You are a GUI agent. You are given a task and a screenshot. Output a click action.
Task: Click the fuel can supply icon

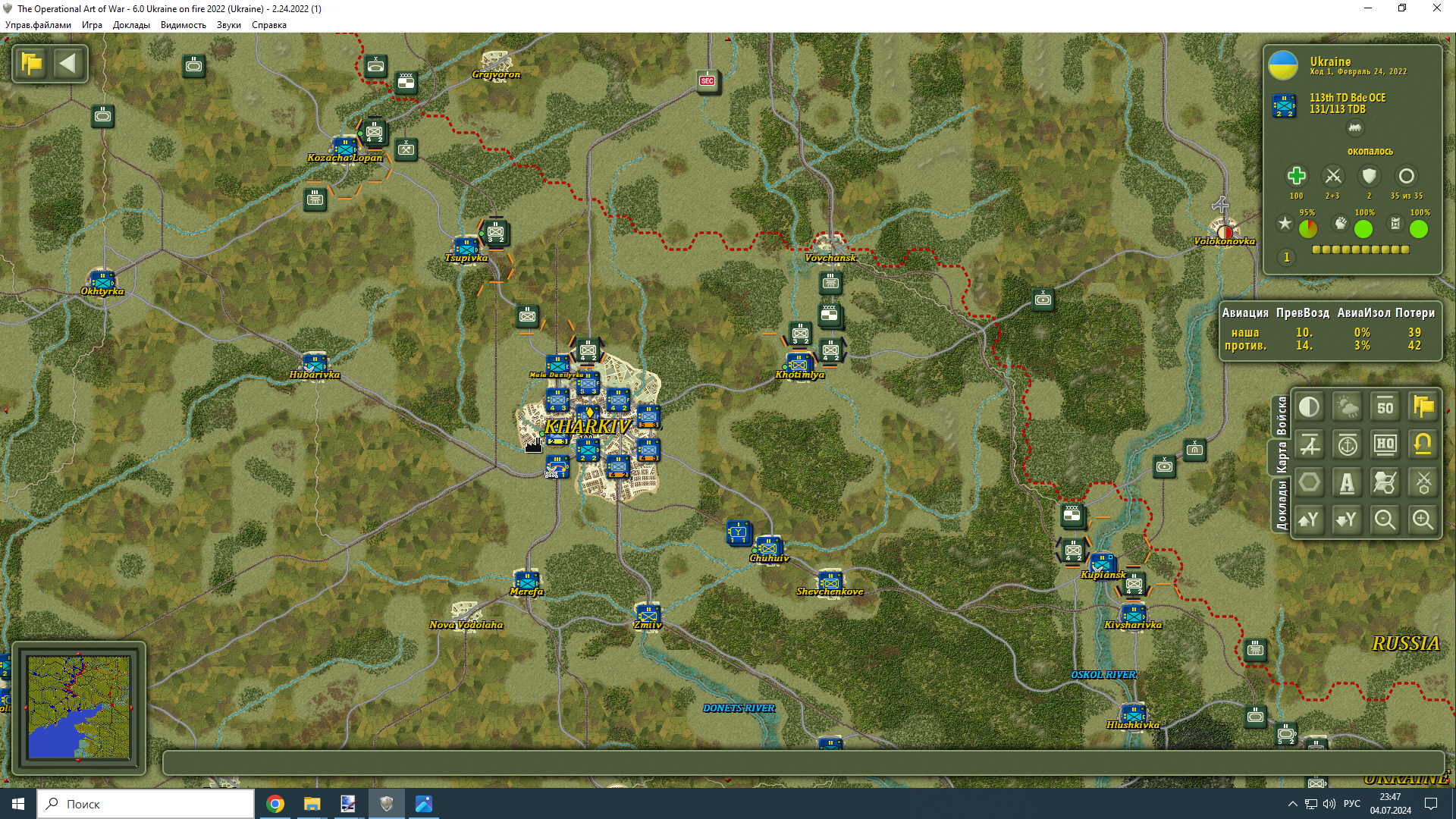click(x=1395, y=223)
